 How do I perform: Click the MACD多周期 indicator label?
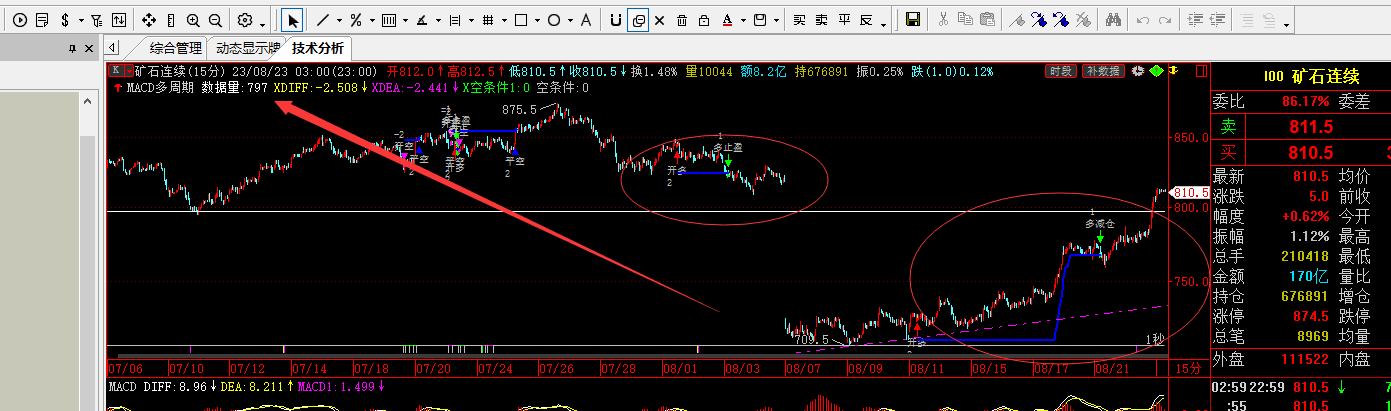(x=161, y=88)
